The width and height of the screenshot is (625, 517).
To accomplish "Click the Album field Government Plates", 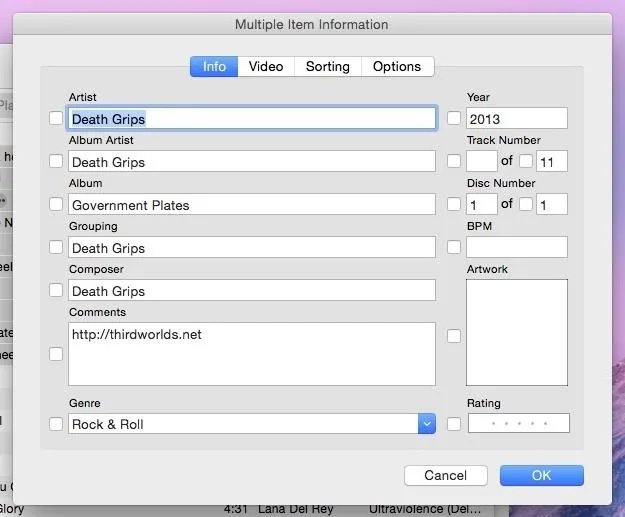I will pyautogui.click(x=252, y=204).
